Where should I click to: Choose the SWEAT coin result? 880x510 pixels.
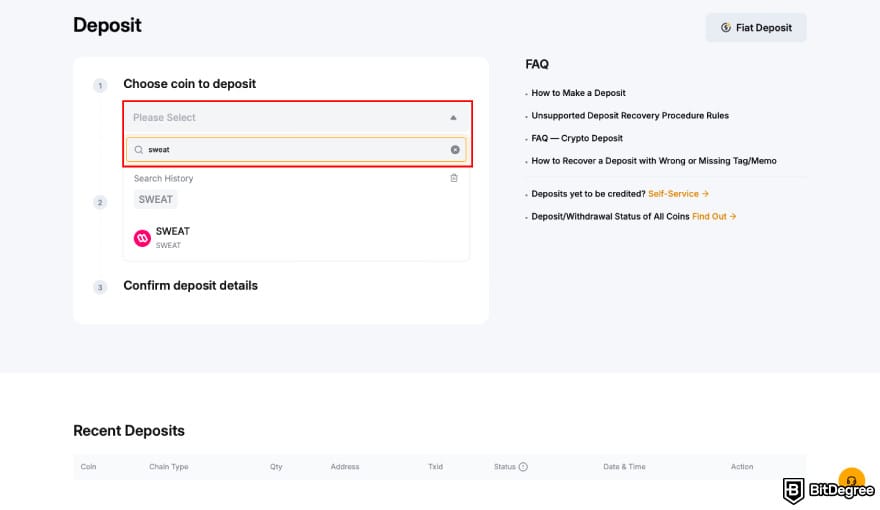click(296, 238)
